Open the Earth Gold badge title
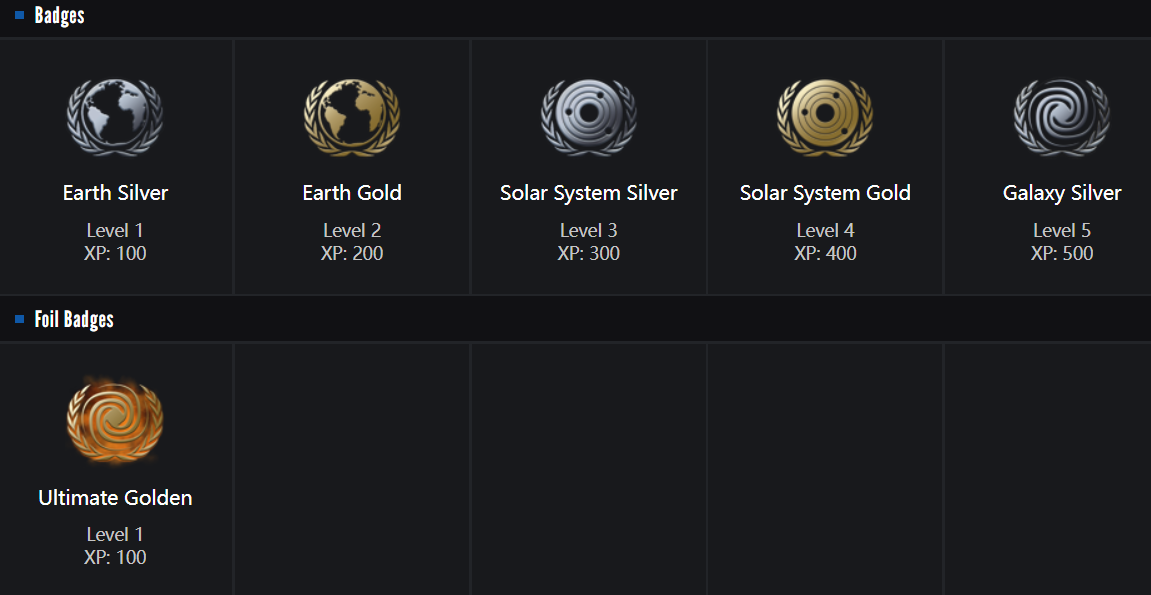This screenshot has width=1151, height=595. pos(352,193)
